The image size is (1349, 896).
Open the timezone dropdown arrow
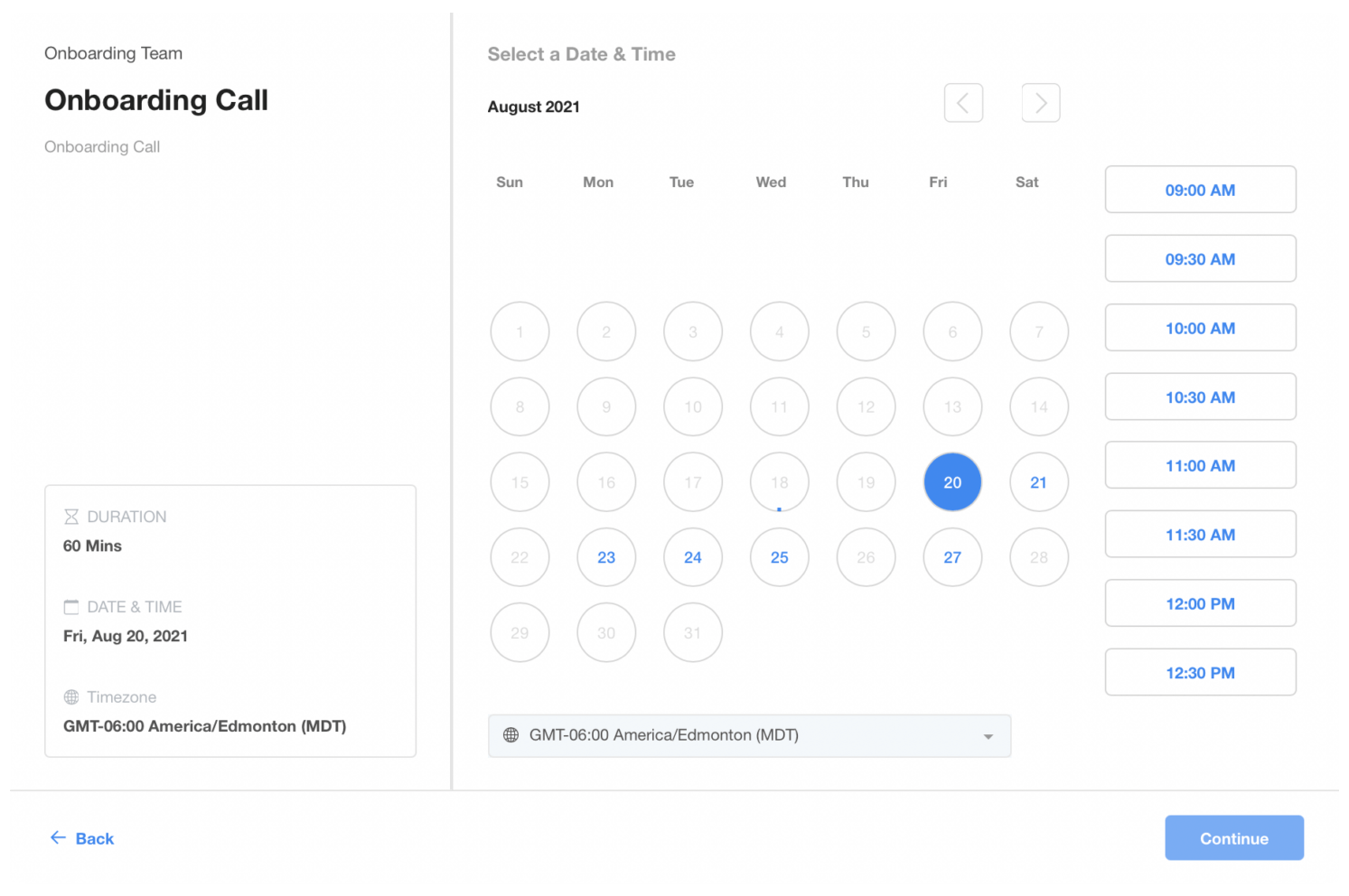988,737
